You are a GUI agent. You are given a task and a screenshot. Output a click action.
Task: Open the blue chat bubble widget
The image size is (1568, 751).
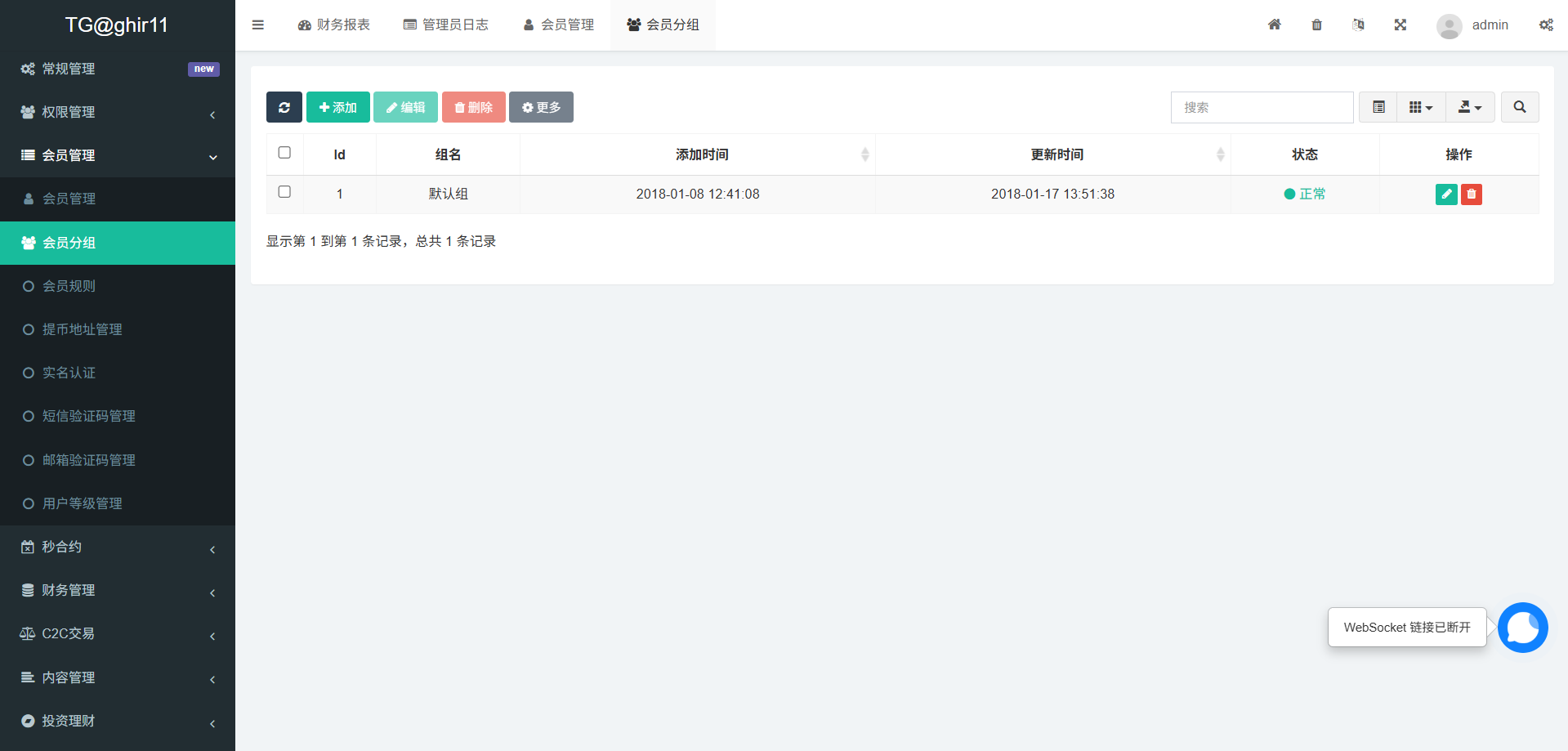pos(1523,628)
